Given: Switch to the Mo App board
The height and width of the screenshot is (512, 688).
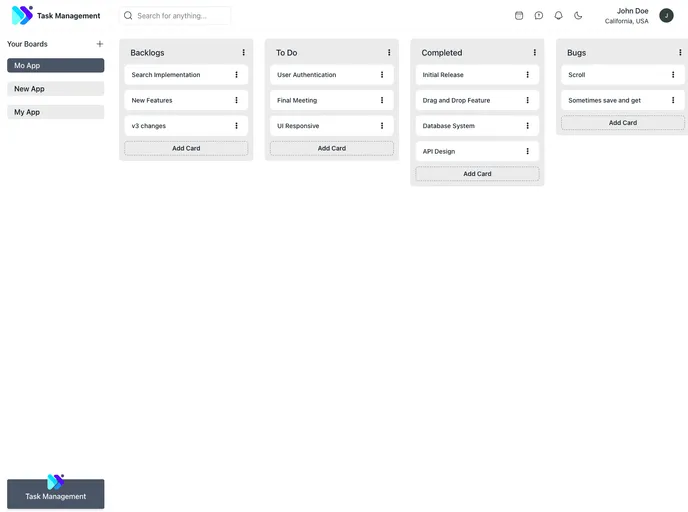Looking at the screenshot, I should point(55,65).
